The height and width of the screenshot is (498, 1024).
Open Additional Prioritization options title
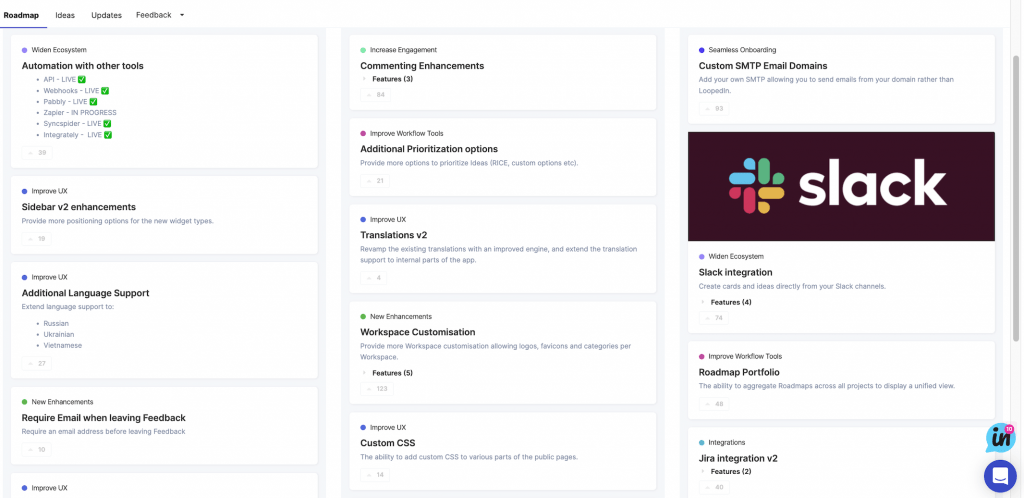(429, 149)
